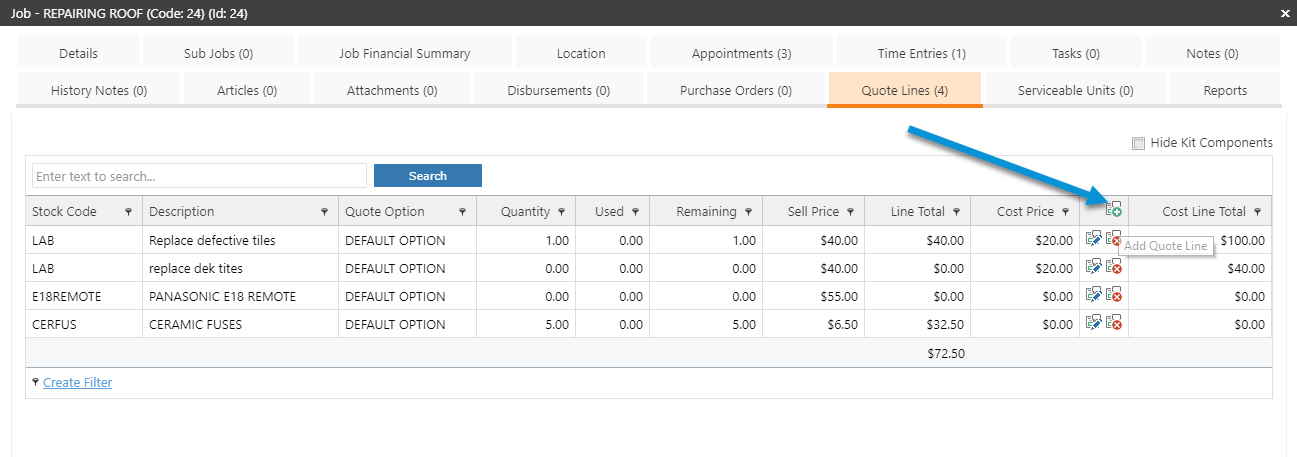The image size is (1297, 457).
Task: Edit the 'Replace defective tiles' quote line
Action: click(x=1094, y=239)
